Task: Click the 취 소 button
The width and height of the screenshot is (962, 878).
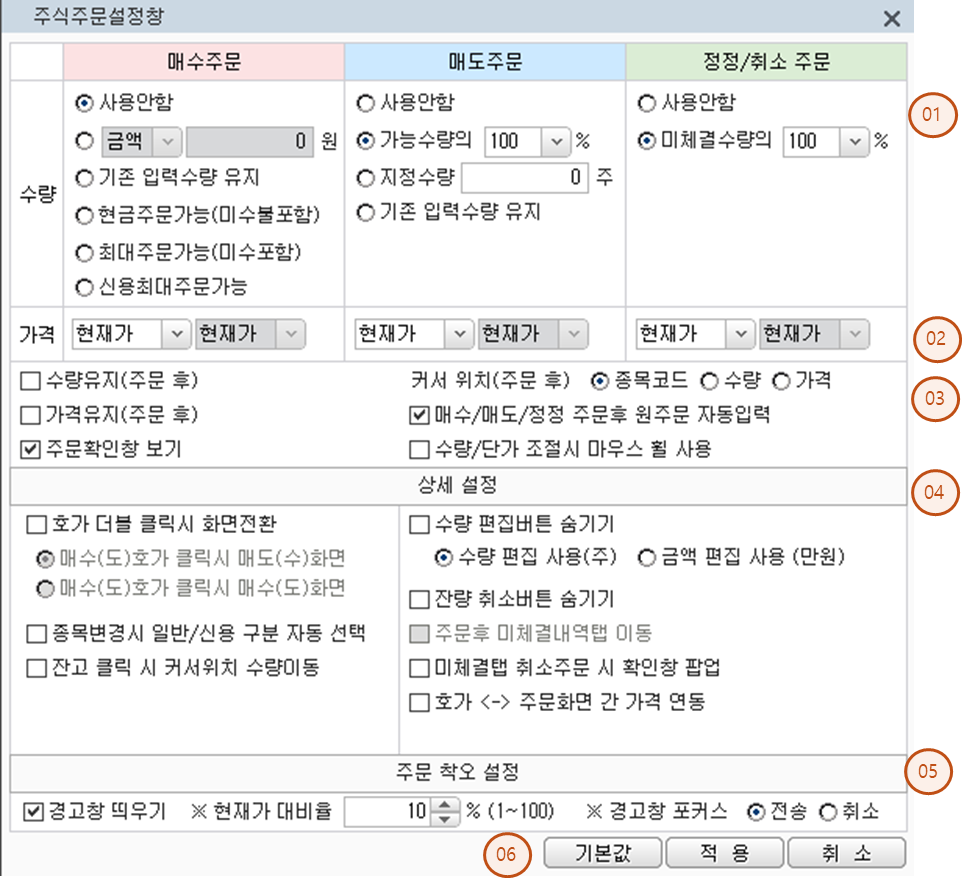Action: [x=846, y=853]
